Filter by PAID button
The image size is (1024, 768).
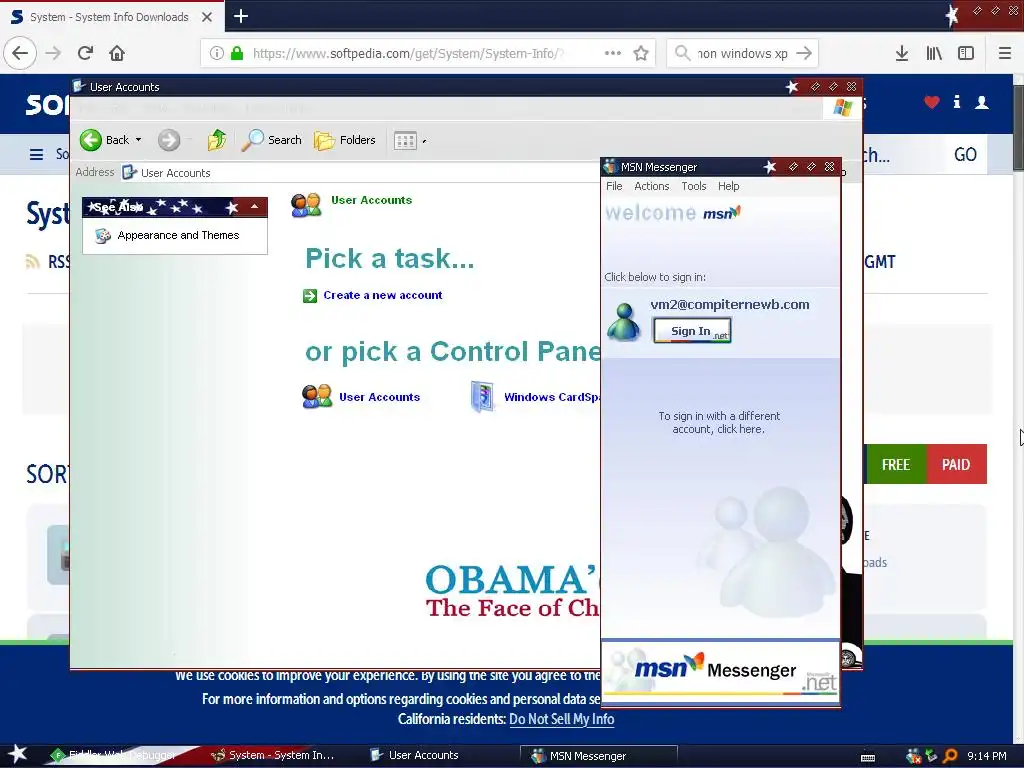956,464
